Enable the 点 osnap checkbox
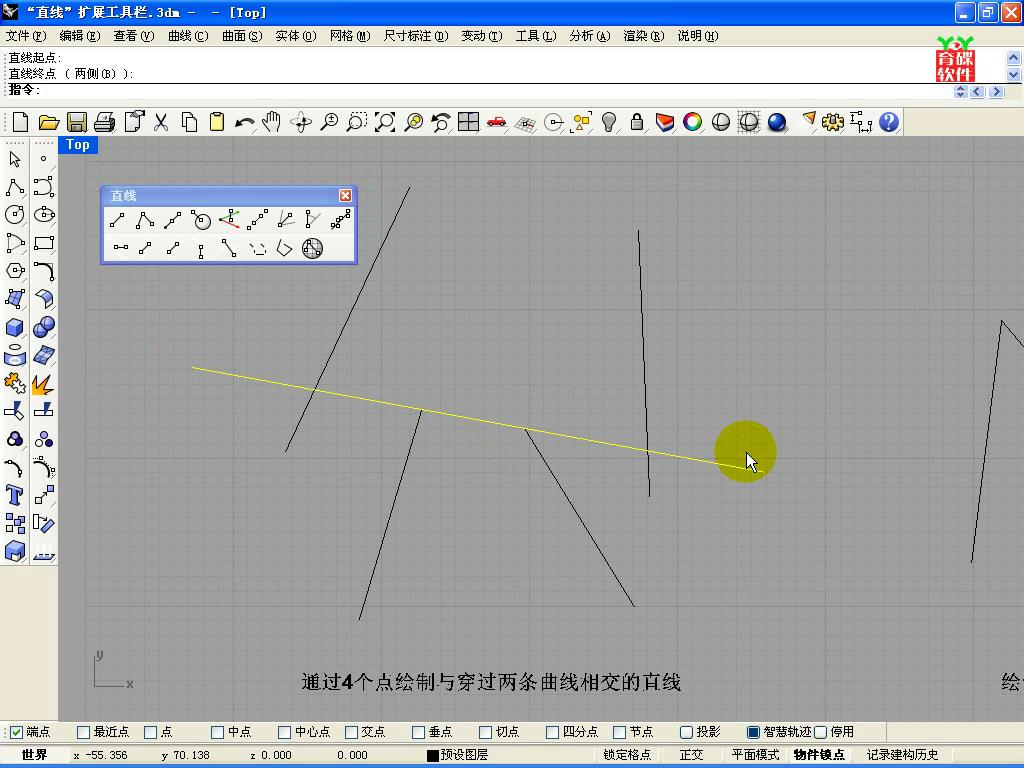Screen dimensions: 1024x768 (150, 732)
